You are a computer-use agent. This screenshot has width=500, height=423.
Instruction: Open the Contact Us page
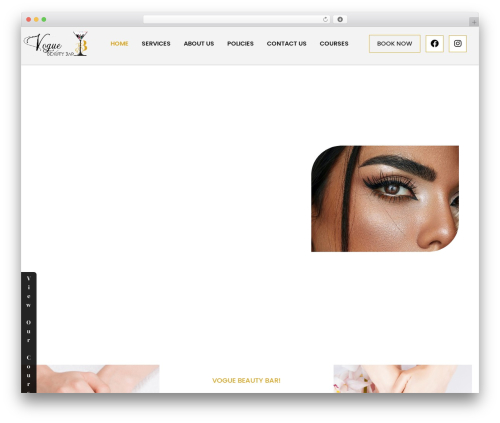(286, 44)
